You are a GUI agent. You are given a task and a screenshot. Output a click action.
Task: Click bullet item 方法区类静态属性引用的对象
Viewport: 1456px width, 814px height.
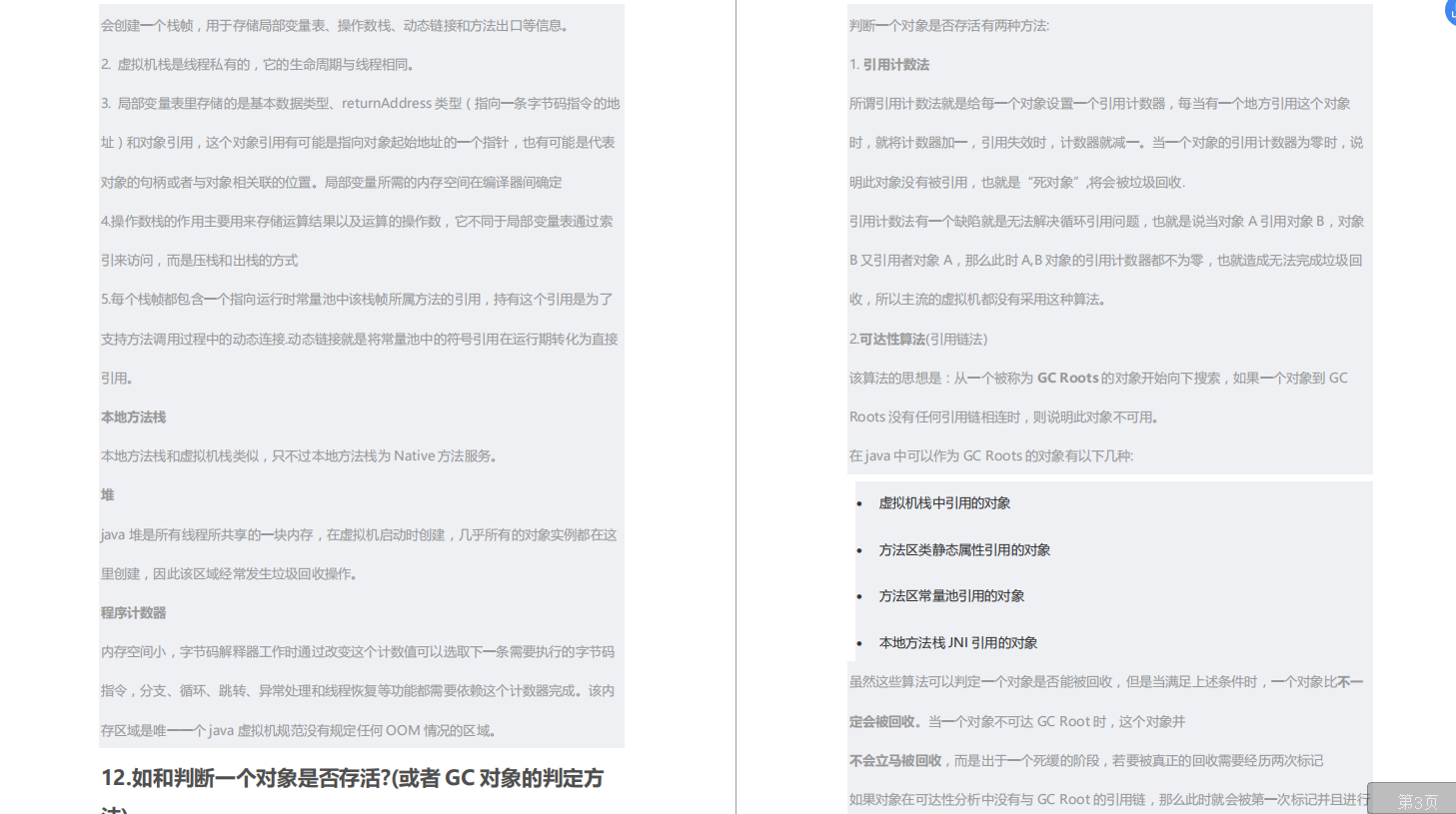964,549
